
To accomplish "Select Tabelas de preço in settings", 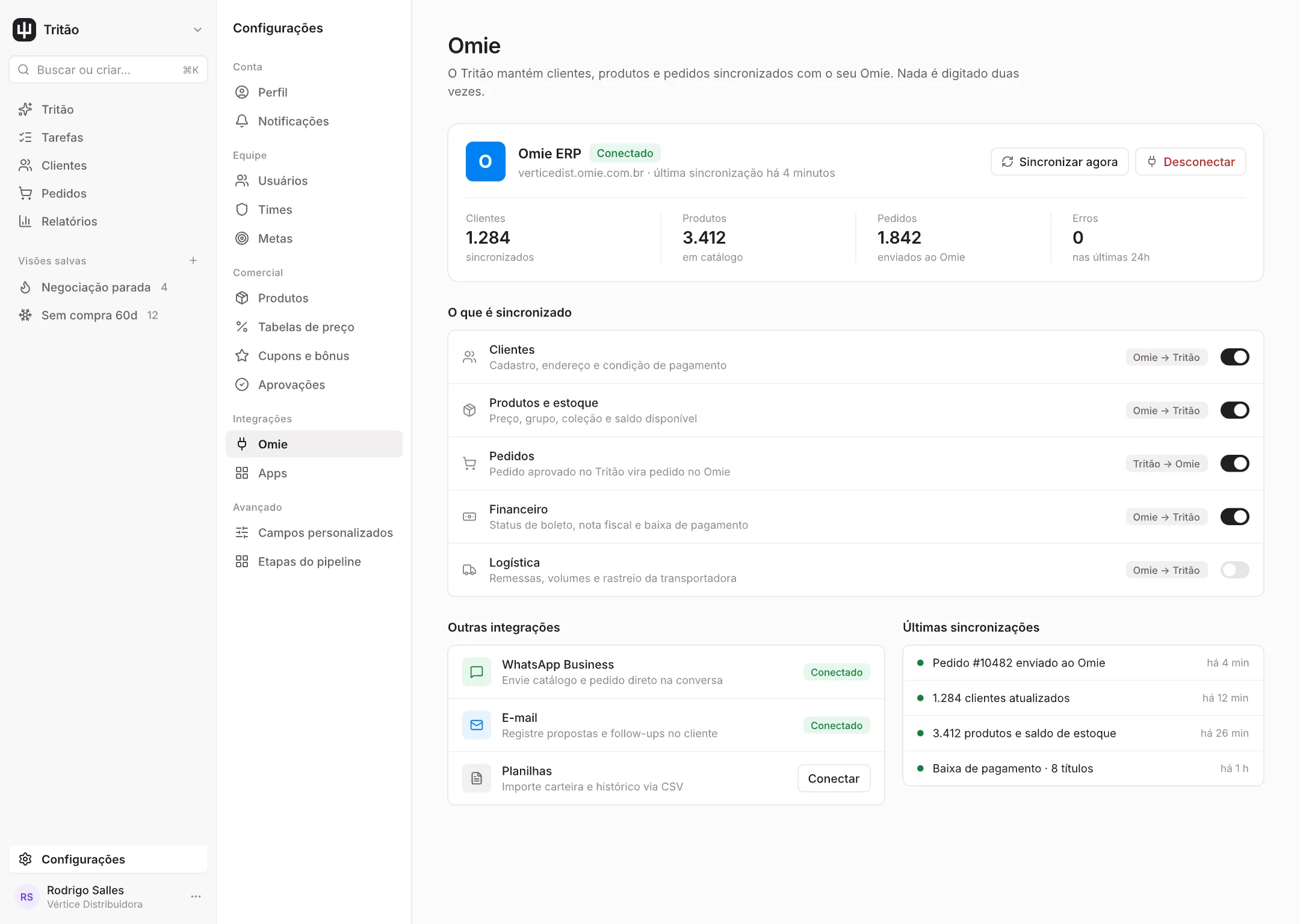I will point(314,327).
